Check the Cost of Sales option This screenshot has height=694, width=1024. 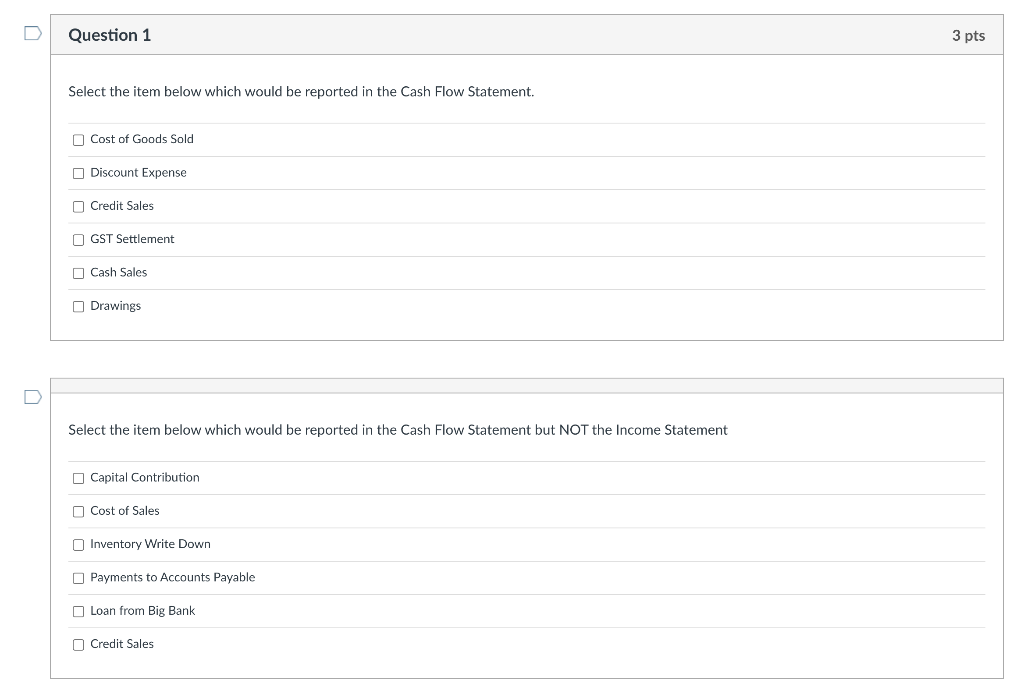pos(78,511)
